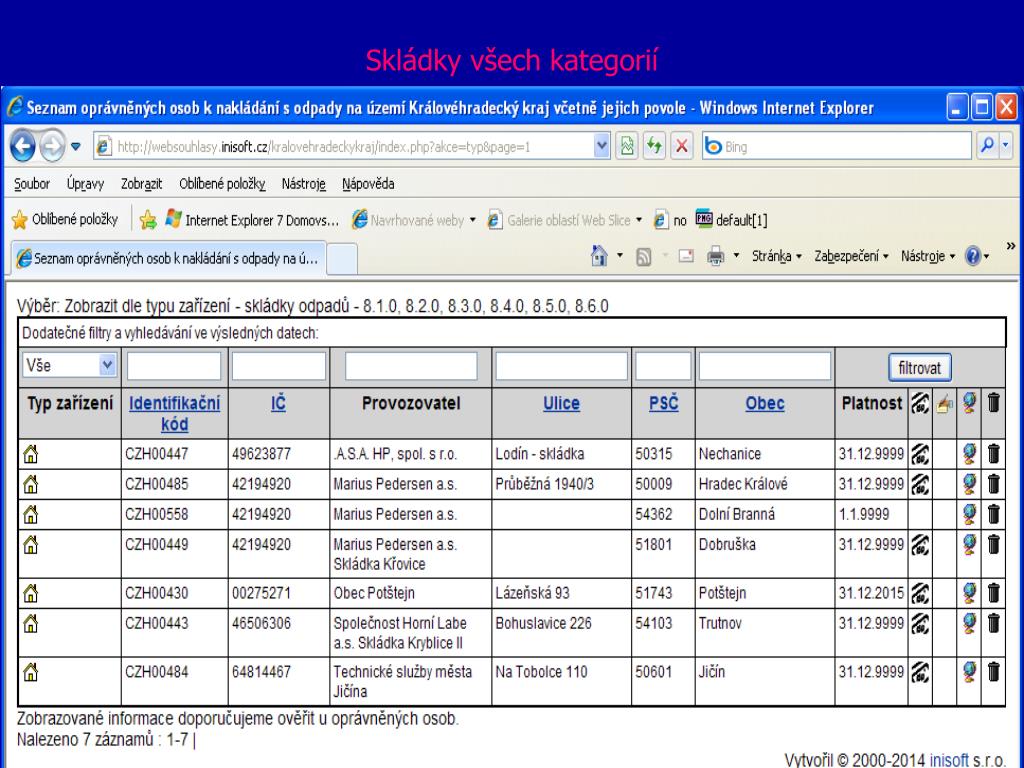This screenshot has height=768, width=1024.
Task: Open the Zabezpečení command bar menu
Action: coord(852,256)
